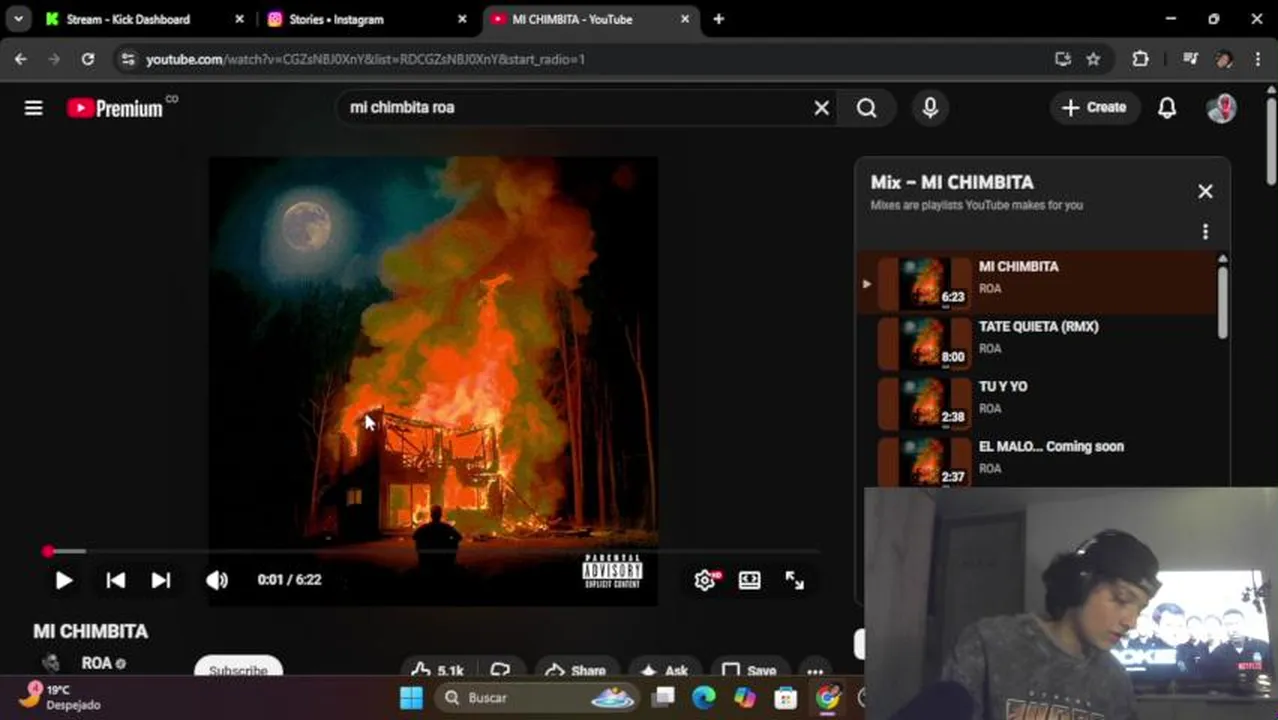Toggle theater mode on the player
The image size is (1278, 720).
(750, 580)
